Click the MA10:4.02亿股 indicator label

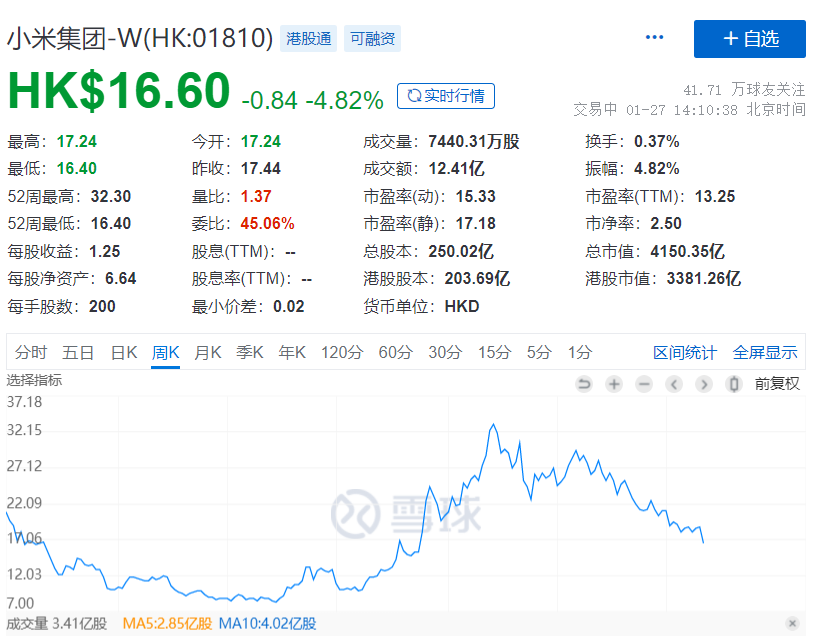pyautogui.click(x=267, y=623)
